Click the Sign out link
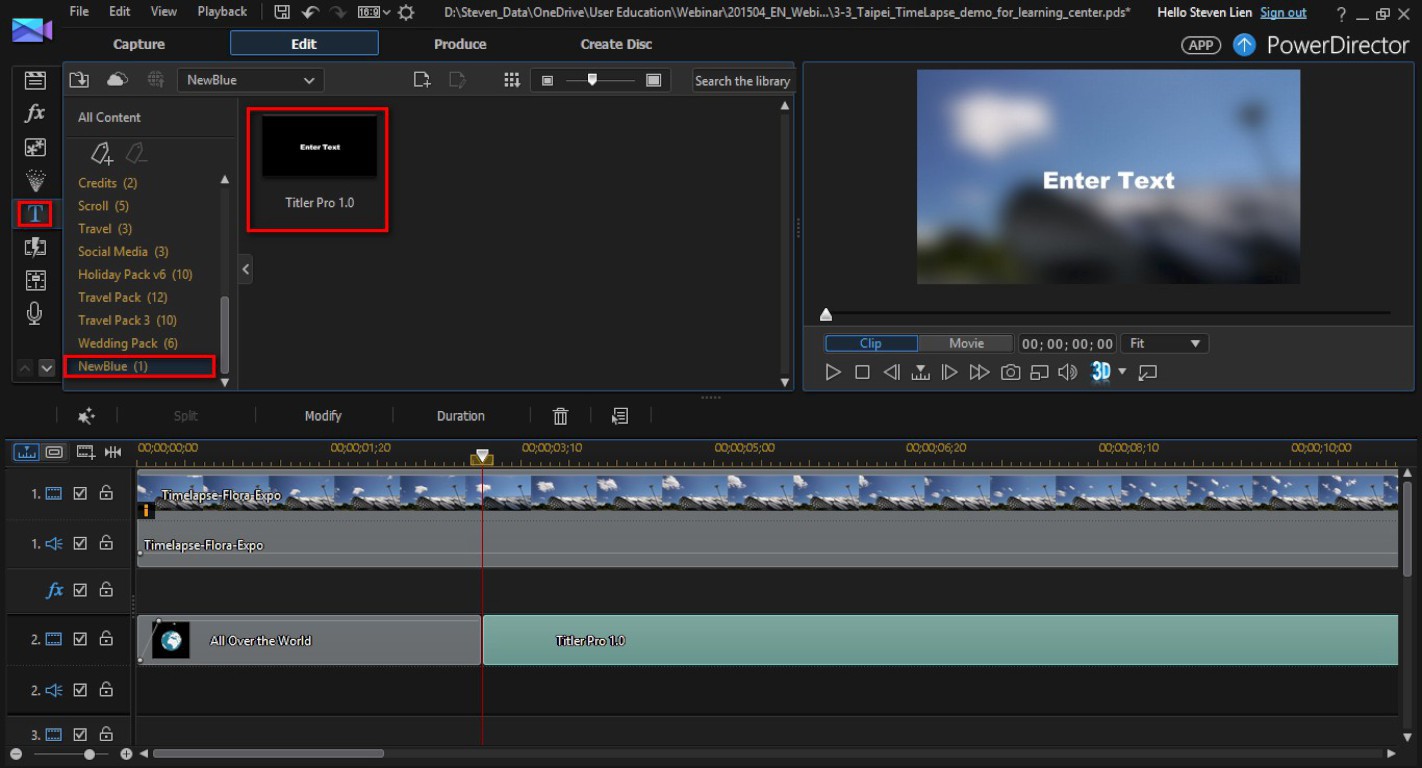The image size is (1422, 768). coord(1283,12)
